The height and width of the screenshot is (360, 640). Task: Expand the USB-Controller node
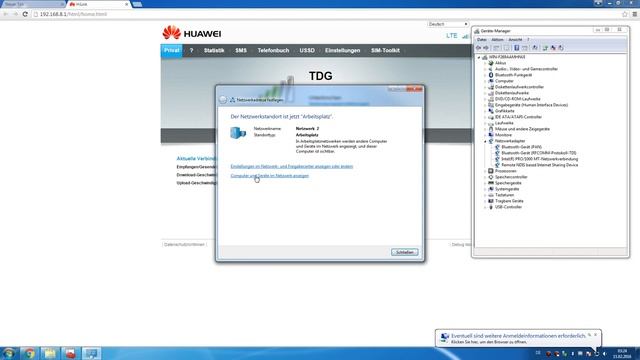[x=485, y=207]
